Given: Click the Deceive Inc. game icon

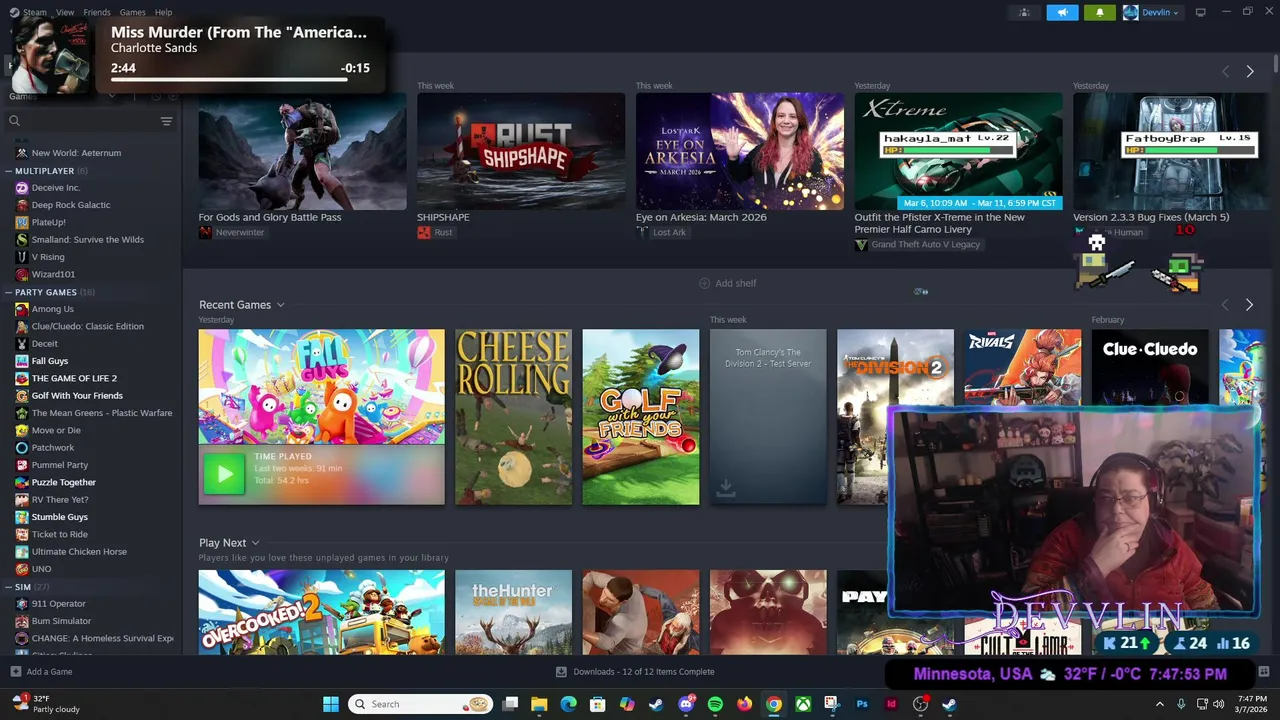Looking at the screenshot, I should coord(22,187).
